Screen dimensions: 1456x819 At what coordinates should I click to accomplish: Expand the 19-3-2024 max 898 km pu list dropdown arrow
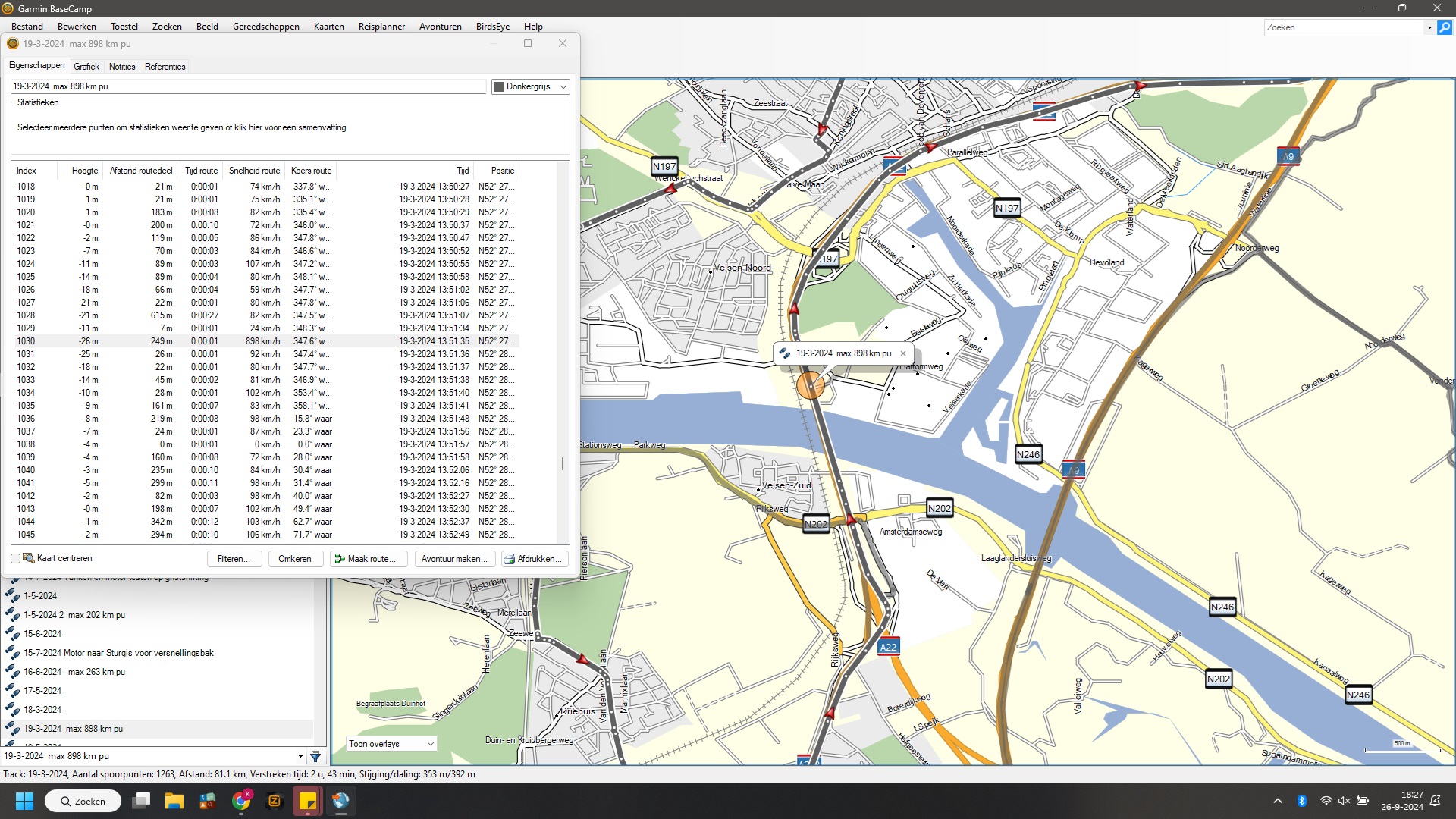301,756
